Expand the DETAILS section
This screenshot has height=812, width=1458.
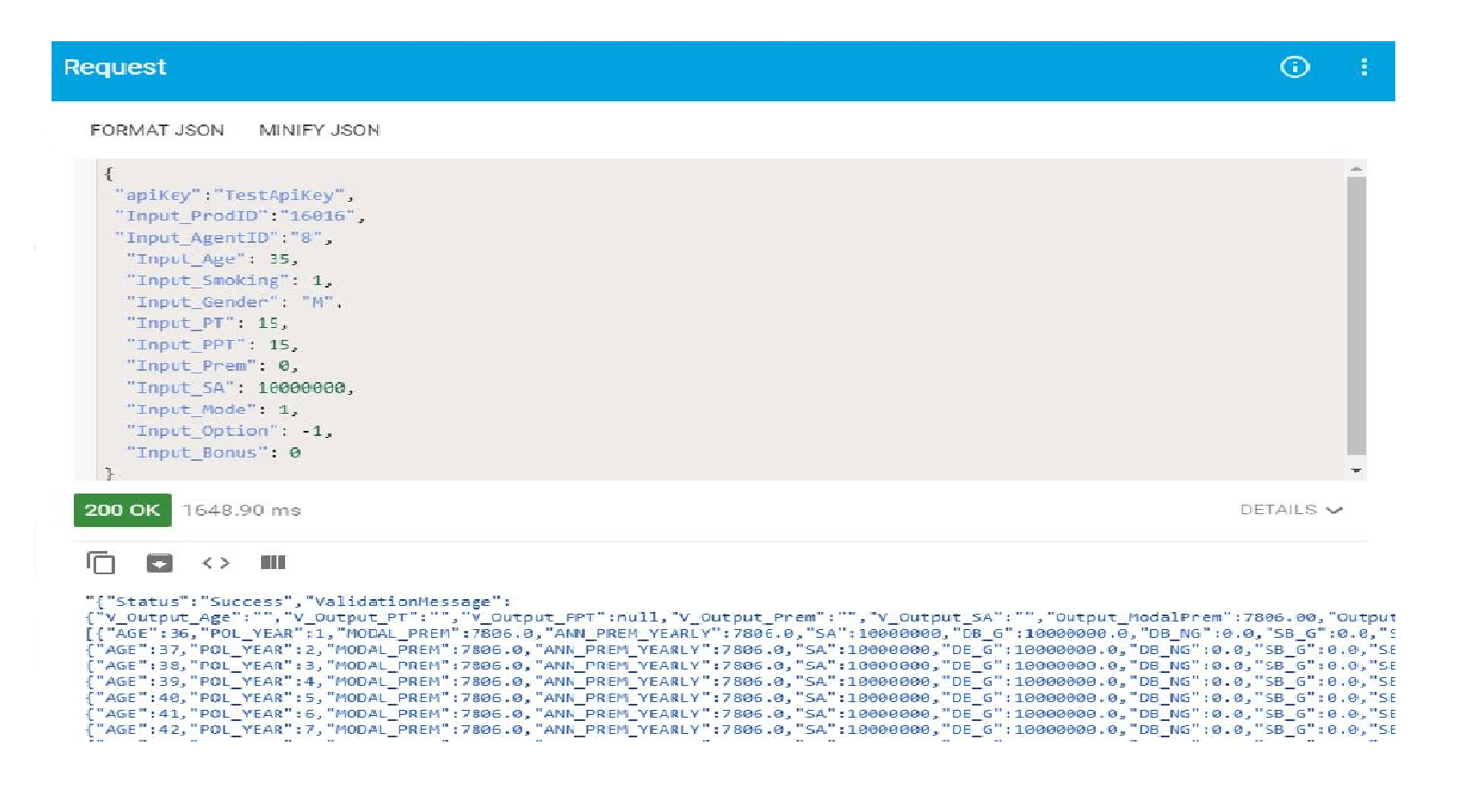coord(1278,510)
